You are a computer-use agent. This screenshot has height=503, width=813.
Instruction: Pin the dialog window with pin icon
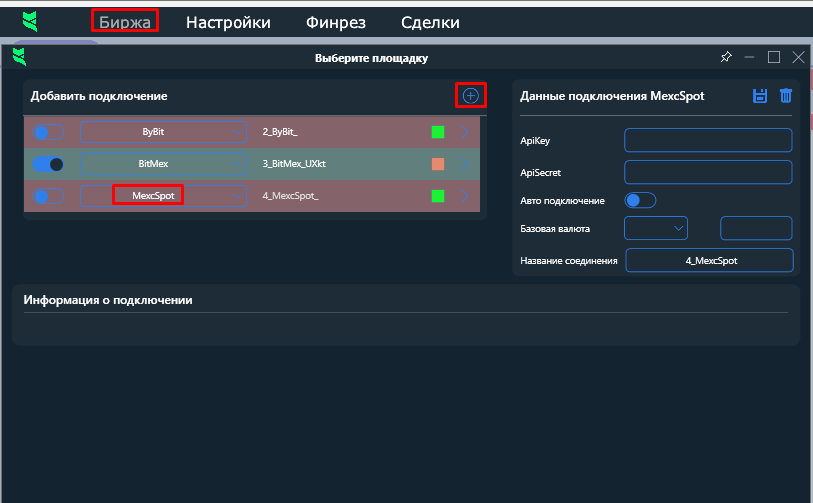(726, 58)
